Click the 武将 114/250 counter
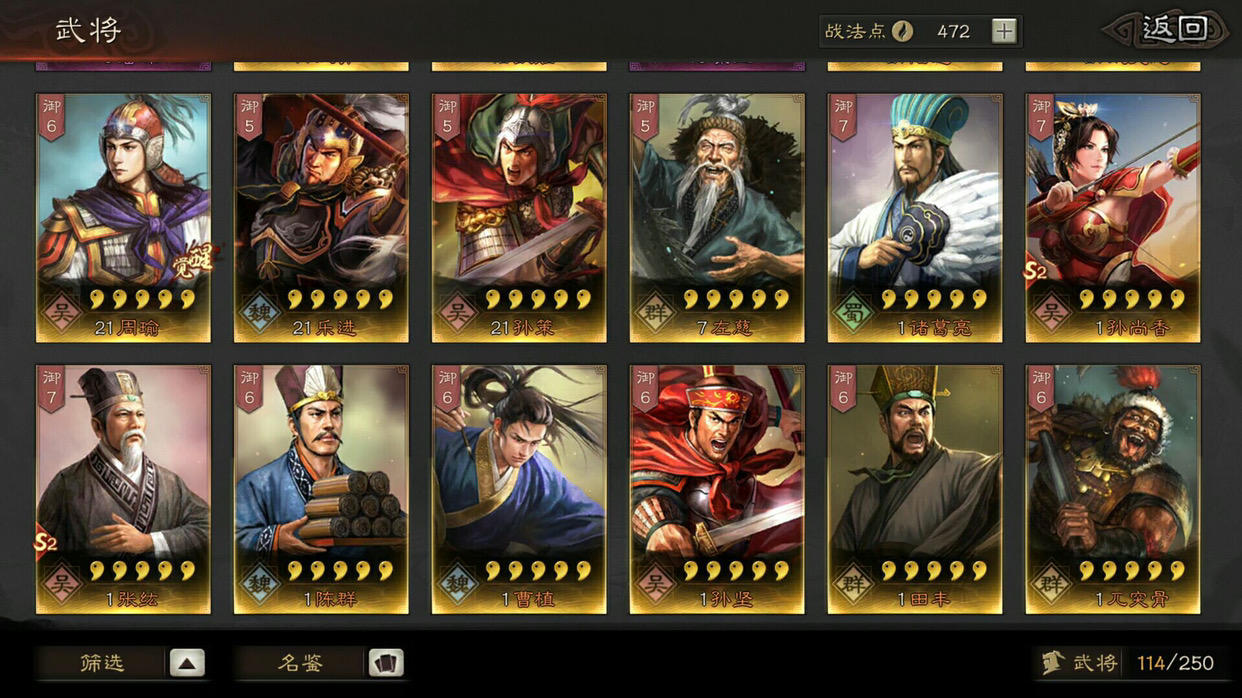The height and width of the screenshot is (698, 1242). (x=1128, y=662)
